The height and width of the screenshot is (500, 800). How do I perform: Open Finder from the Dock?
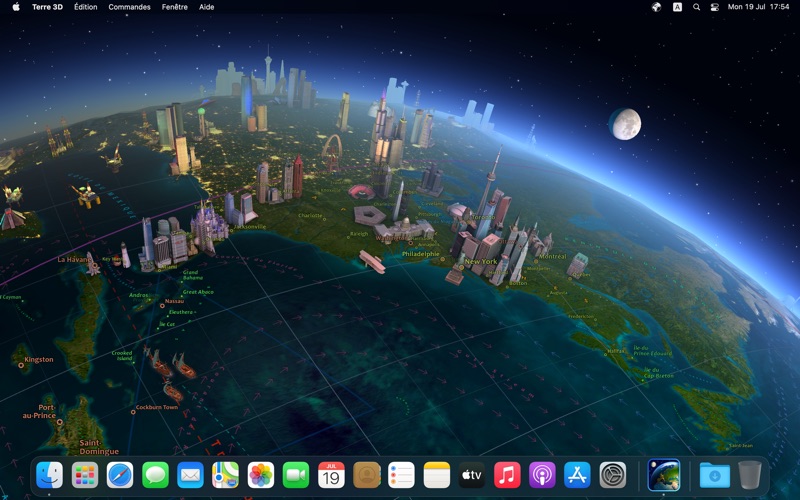[49, 475]
